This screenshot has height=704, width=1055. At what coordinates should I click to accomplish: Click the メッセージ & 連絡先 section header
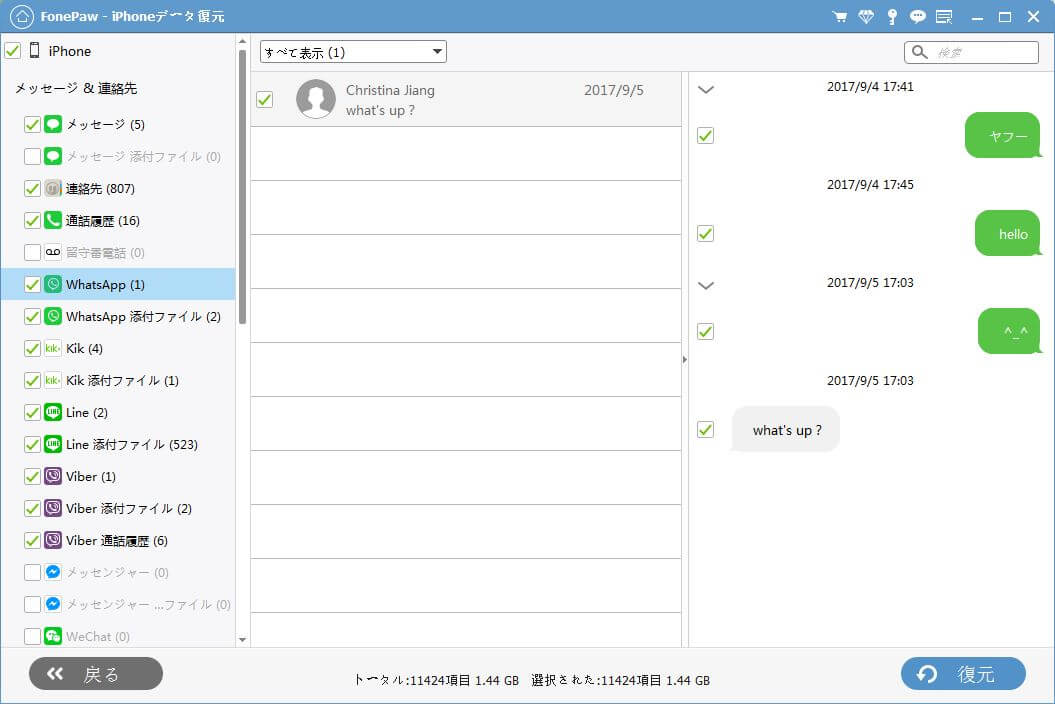coord(76,88)
